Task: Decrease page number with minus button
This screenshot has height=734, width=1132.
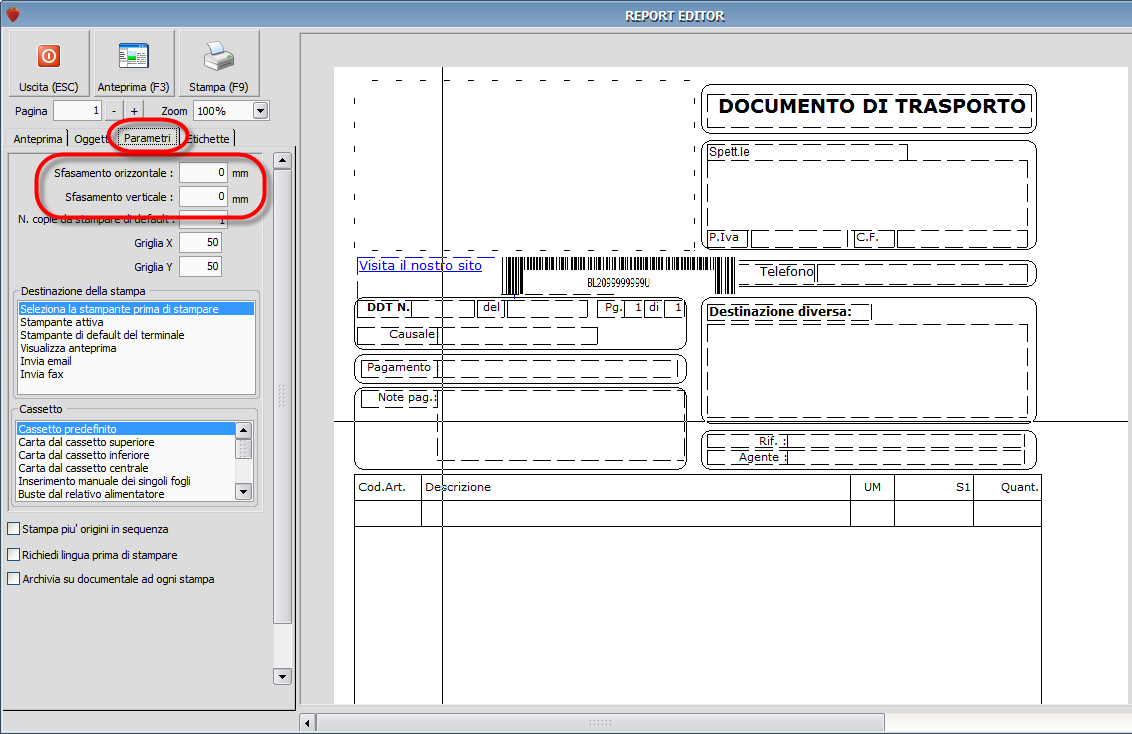Action: click(x=114, y=111)
